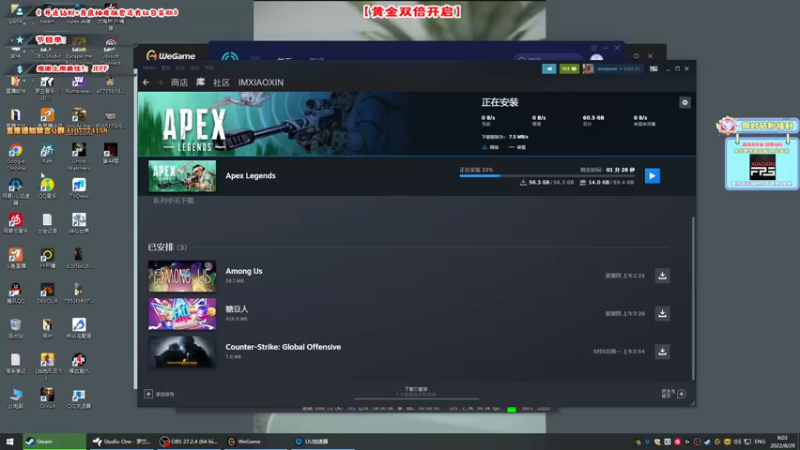Toggle the 网络 network graph legend
This screenshot has width=800, height=450.
(x=491, y=147)
